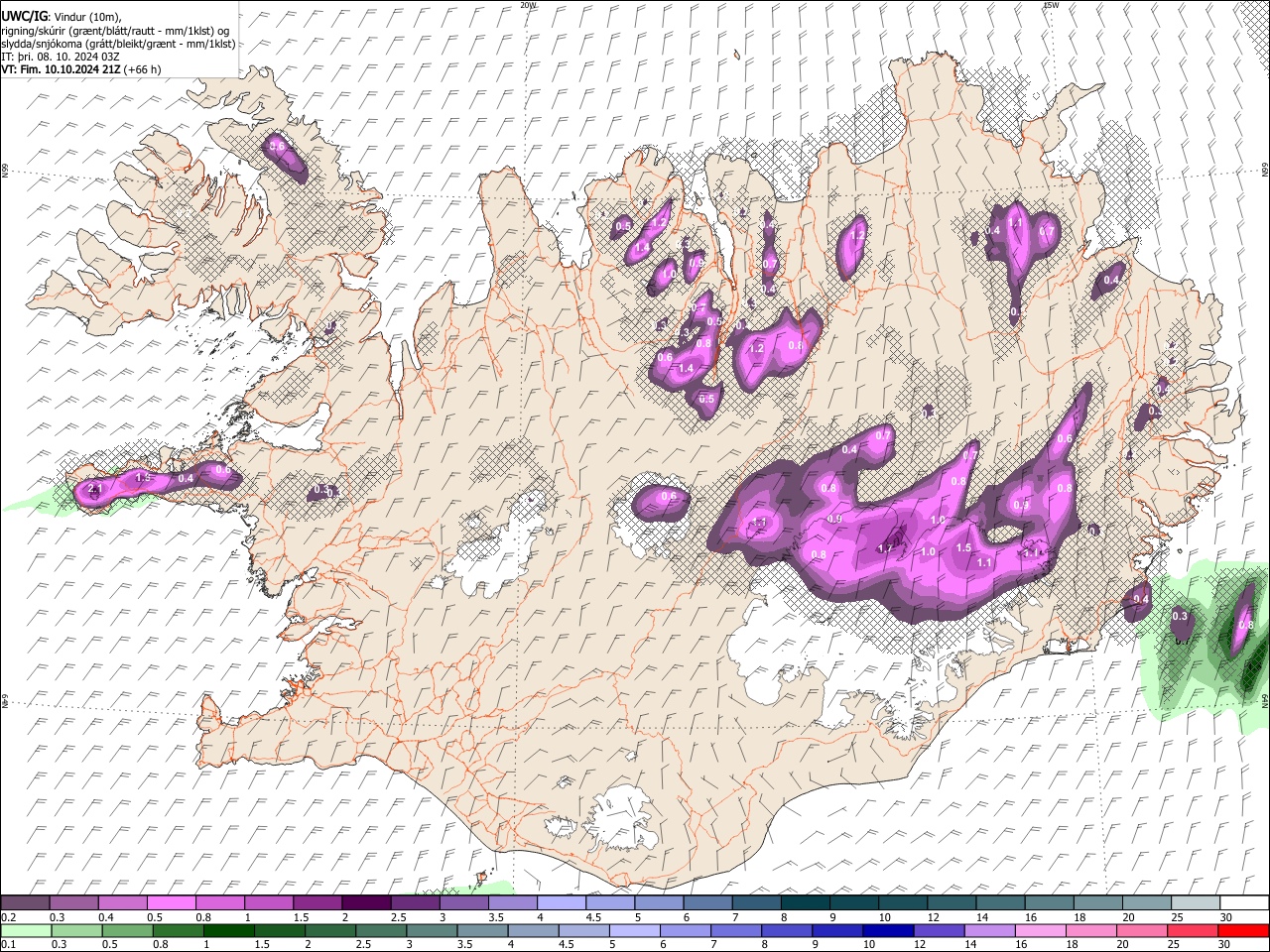Click the 'Vindur (10m)' header text
The image size is (1270, 952).
point(86,17)
